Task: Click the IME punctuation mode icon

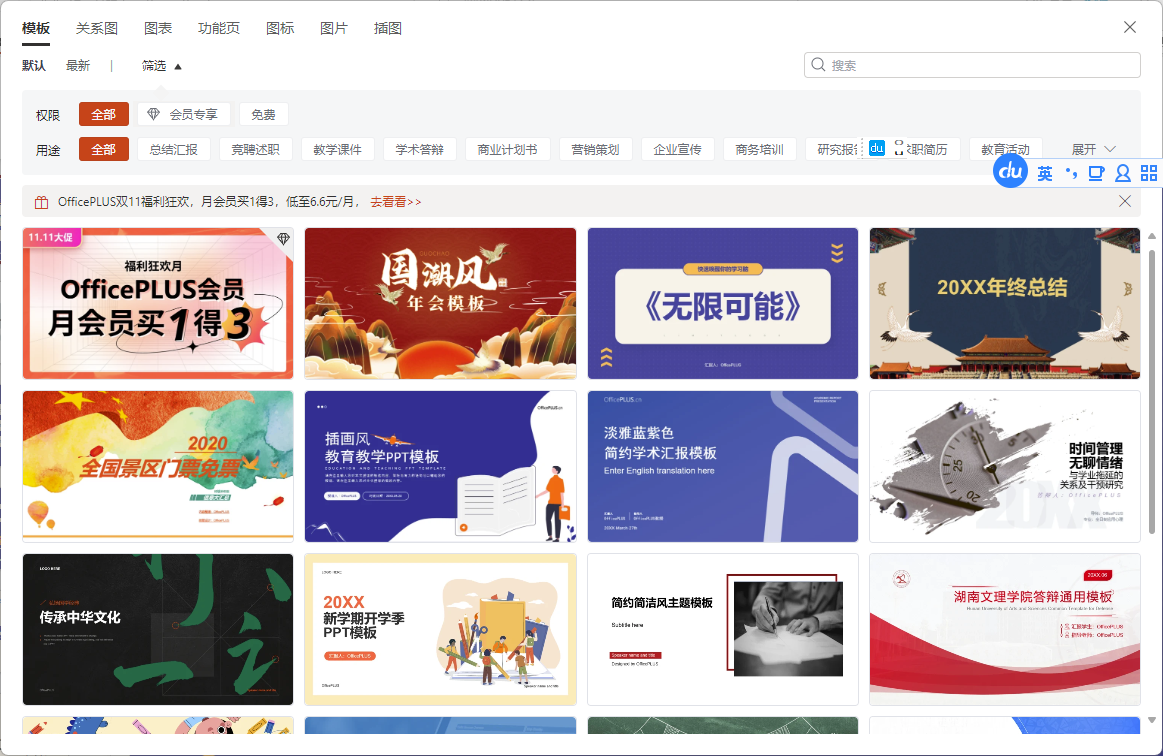Action: click(x=1070, y=174)
